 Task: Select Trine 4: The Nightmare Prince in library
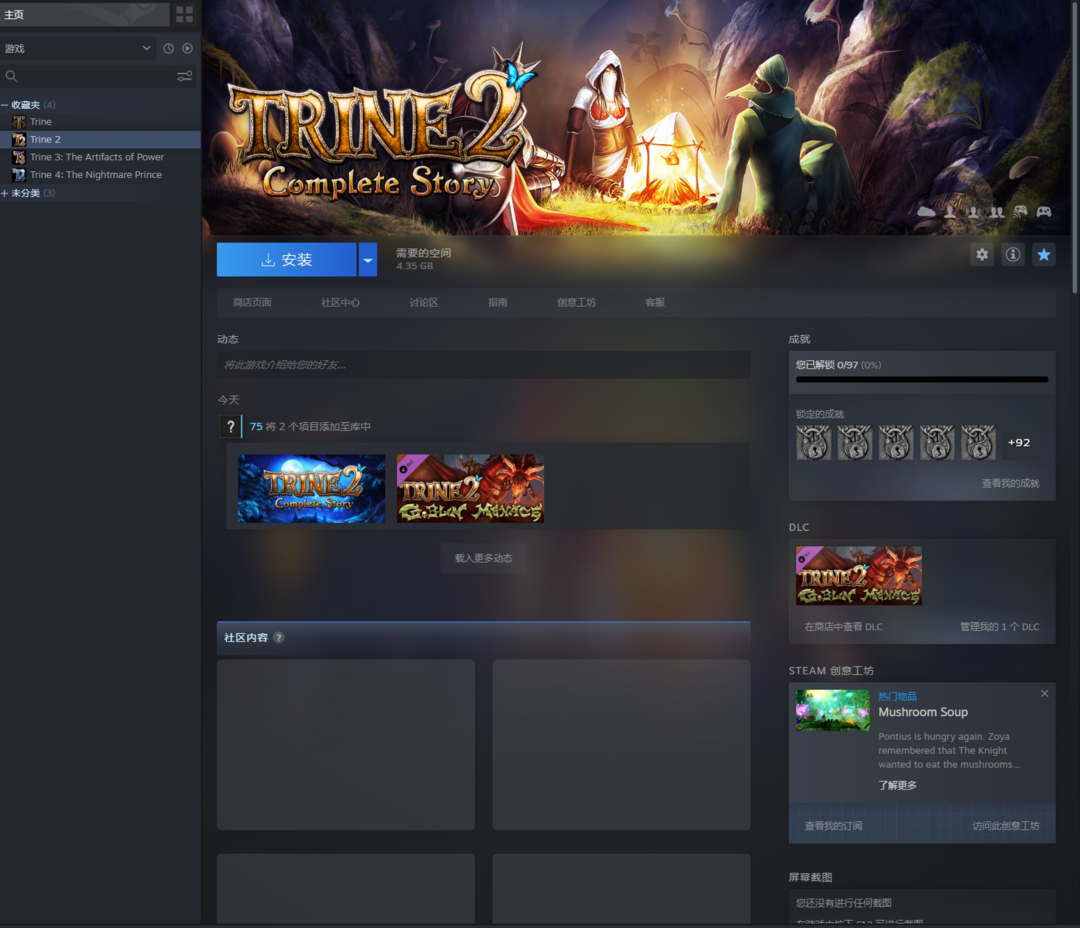(95, 175)
